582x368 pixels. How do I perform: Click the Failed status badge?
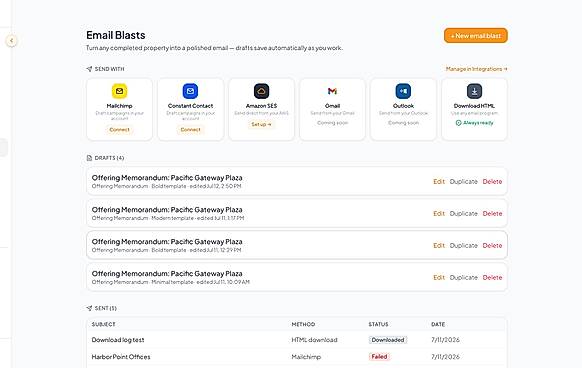point(379,357)
